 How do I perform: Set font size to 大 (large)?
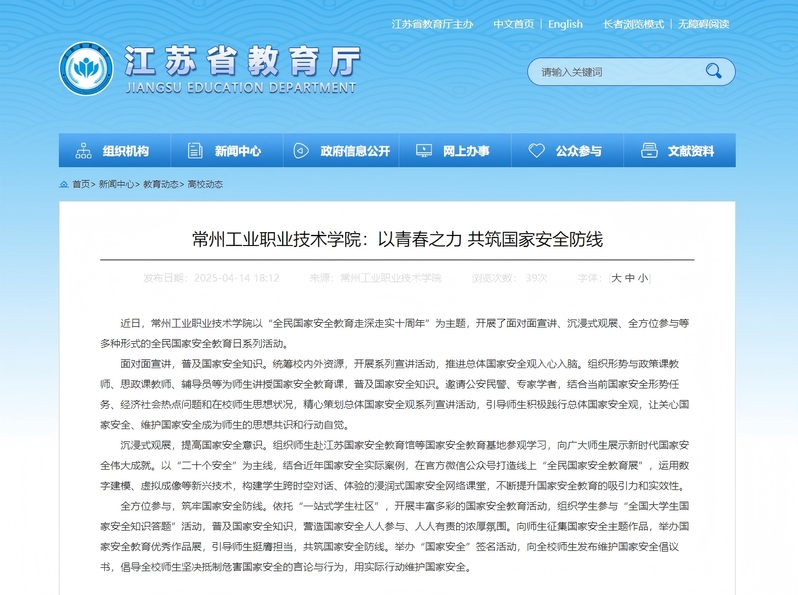[617, 278]
